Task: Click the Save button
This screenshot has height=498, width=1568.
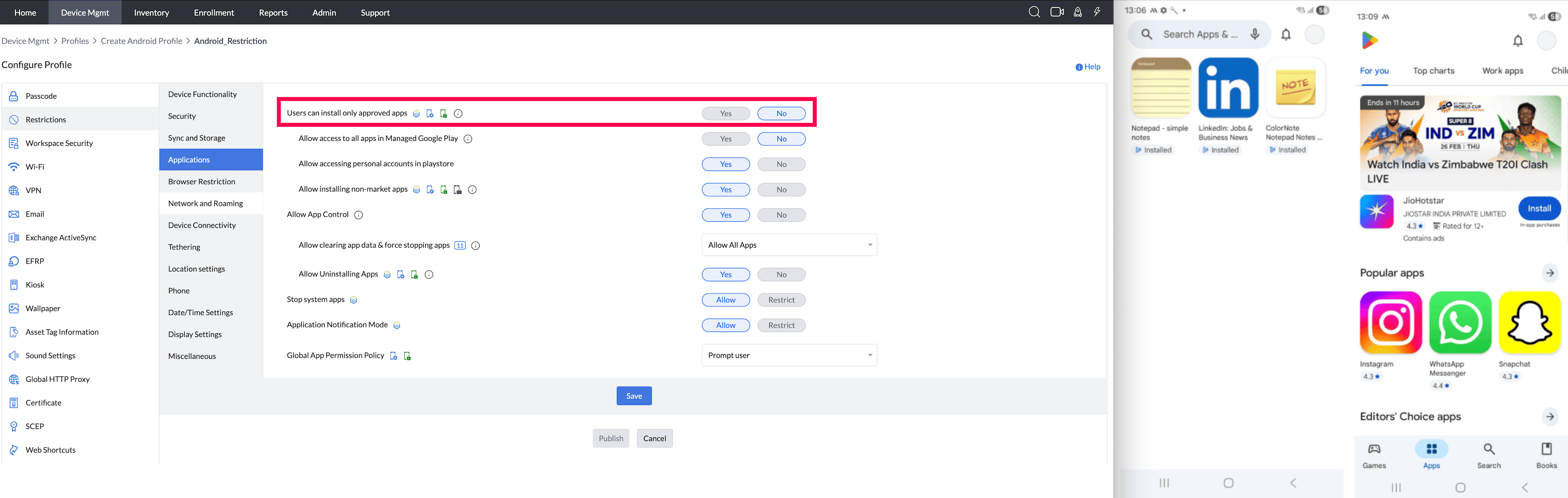Action: 634,396
